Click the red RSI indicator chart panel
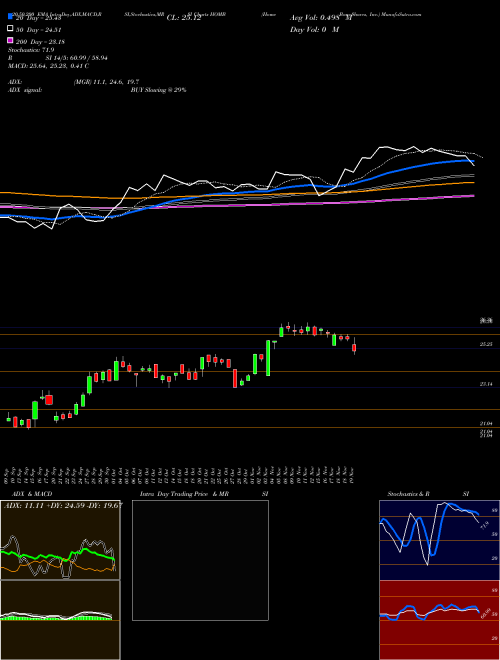 pyautogui.click(x=439, y=620)
